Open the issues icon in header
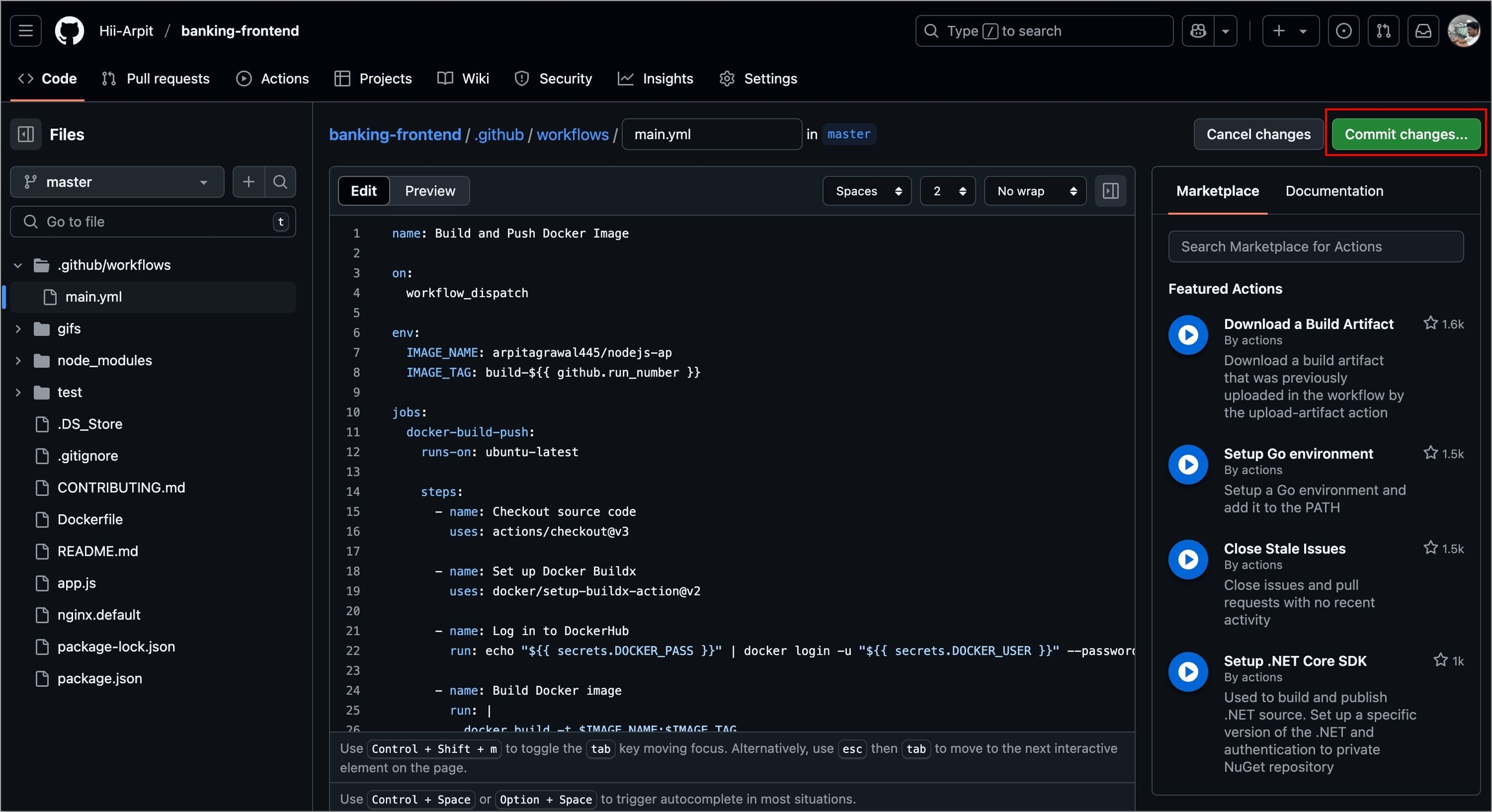This screenshot has height=812, width=1492. (1344, 30)
